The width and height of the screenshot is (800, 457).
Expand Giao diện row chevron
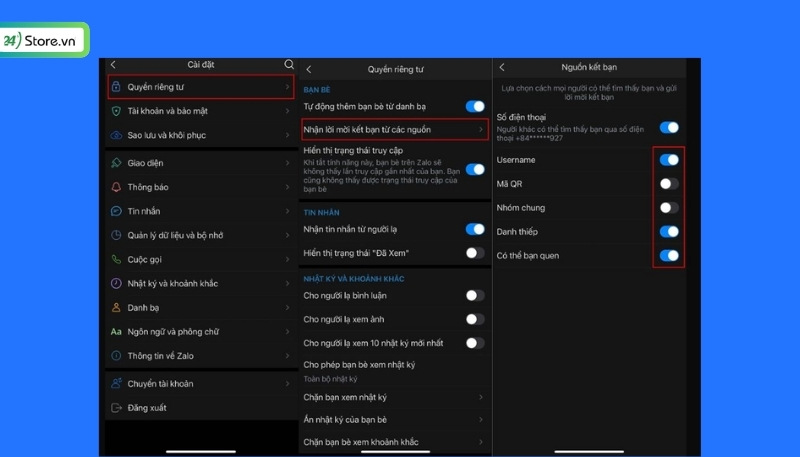(287, 163)
